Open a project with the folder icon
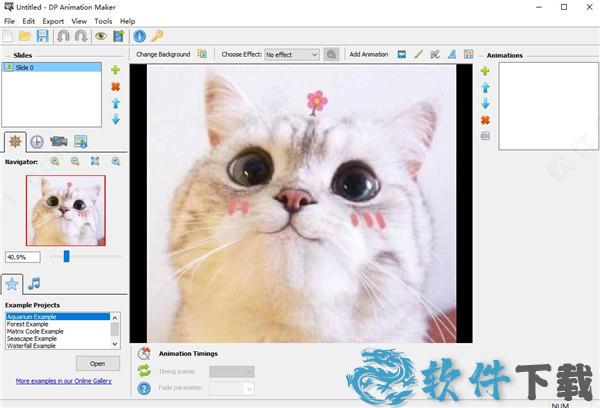600x408 pixels. pos(25,36)
